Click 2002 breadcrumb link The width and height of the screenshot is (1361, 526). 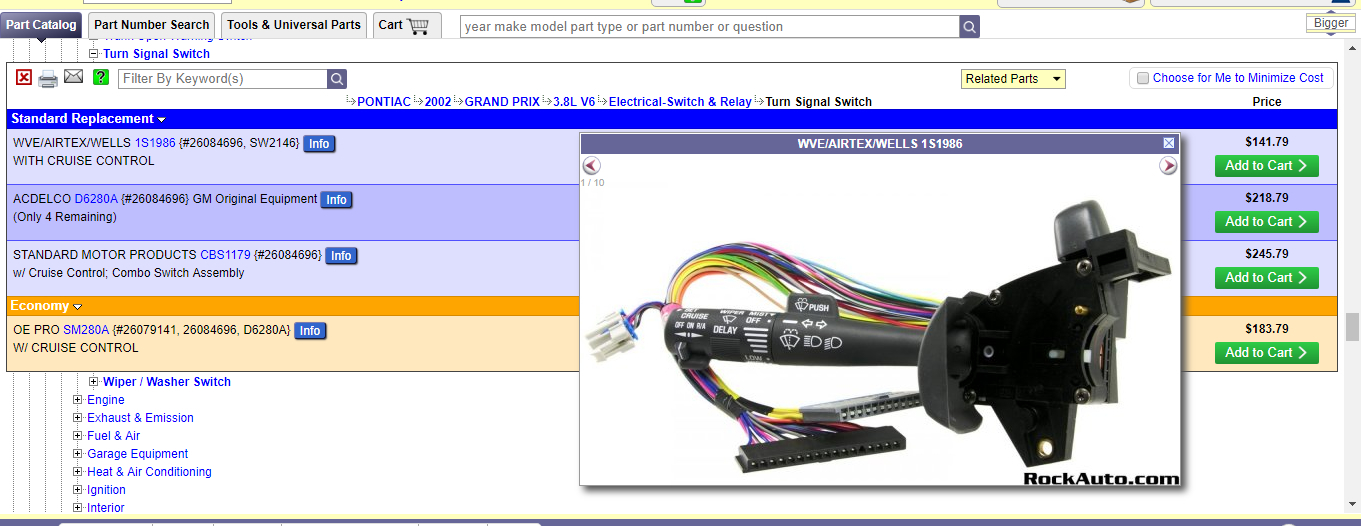[438, 102]
